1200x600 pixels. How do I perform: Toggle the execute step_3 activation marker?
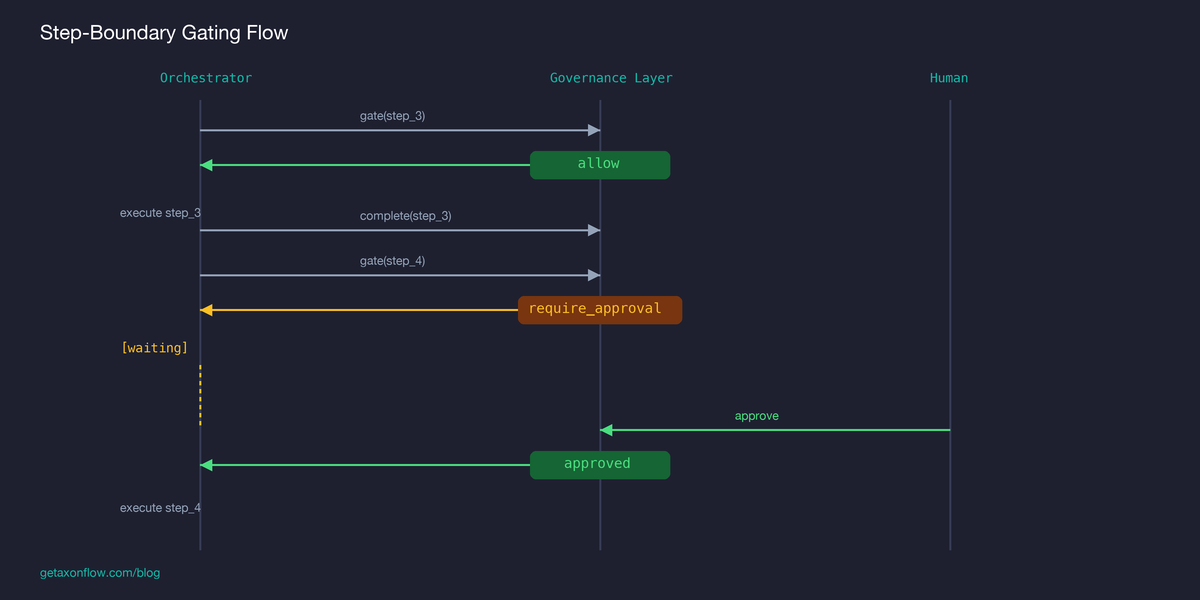(160, 212)
